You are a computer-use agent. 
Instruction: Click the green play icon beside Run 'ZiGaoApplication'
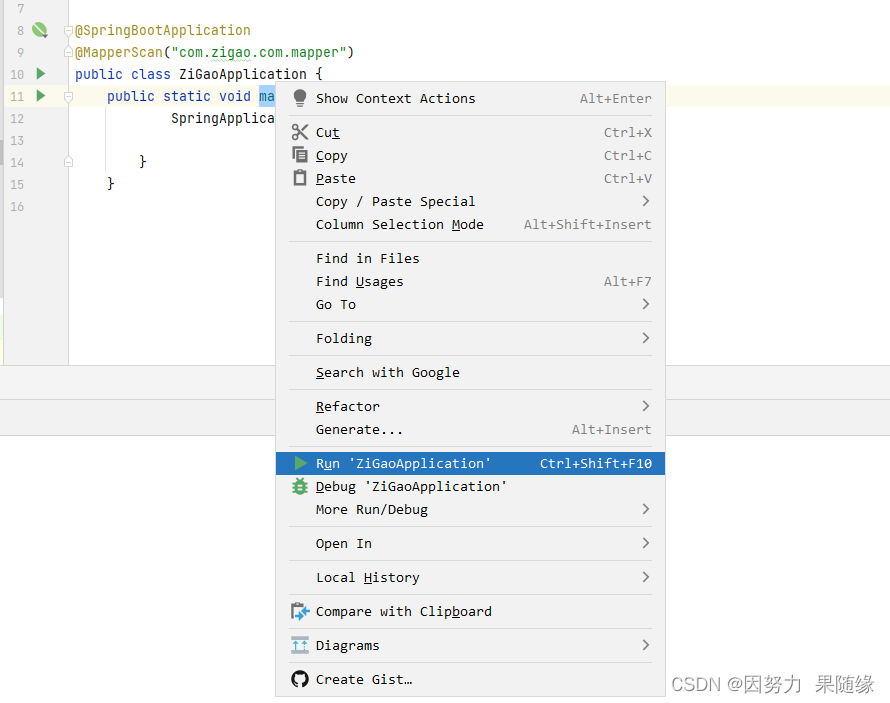[x=301, y=464]
